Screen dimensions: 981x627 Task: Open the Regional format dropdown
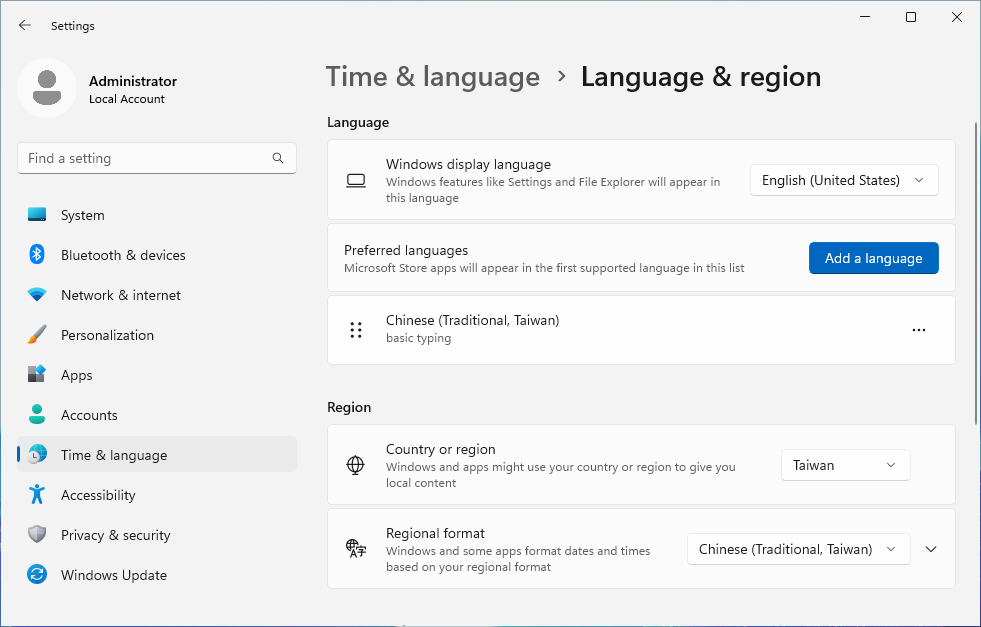798,549
